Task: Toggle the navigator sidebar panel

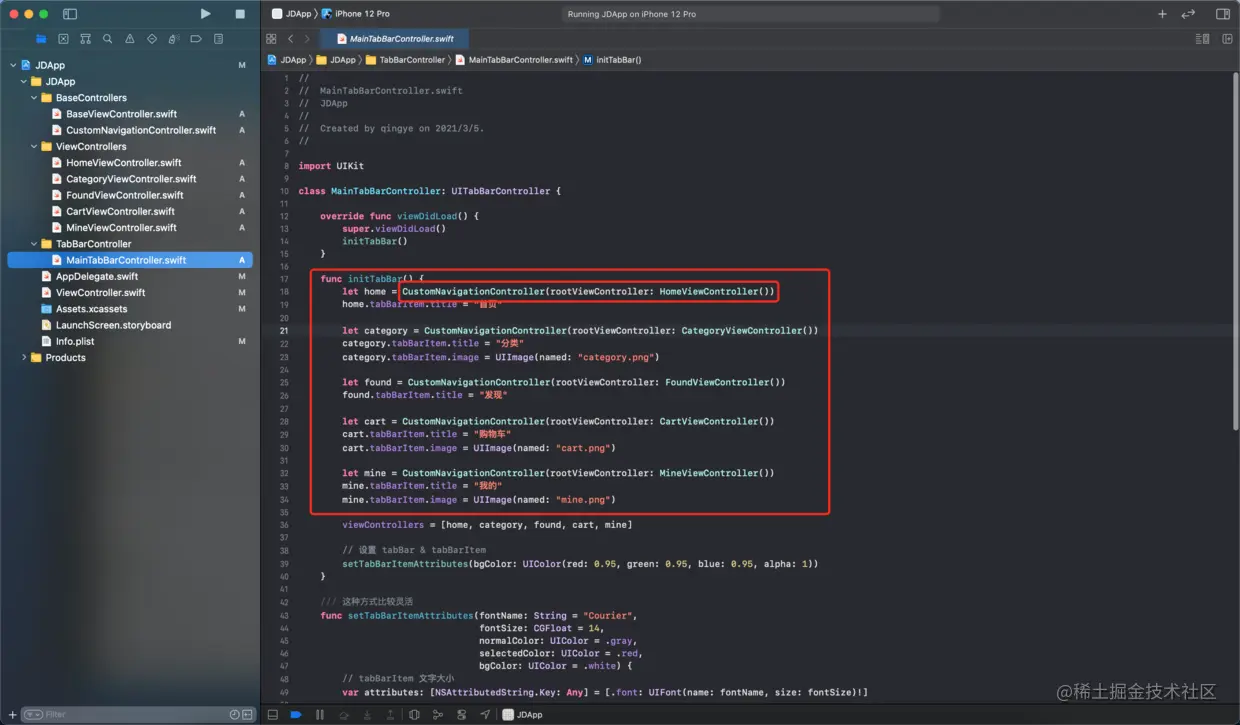Action: click(70, 14)
